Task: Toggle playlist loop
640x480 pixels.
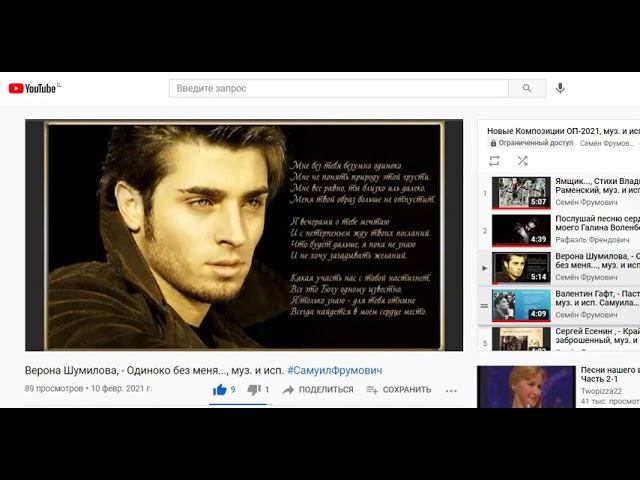Action: coord(494,161)
